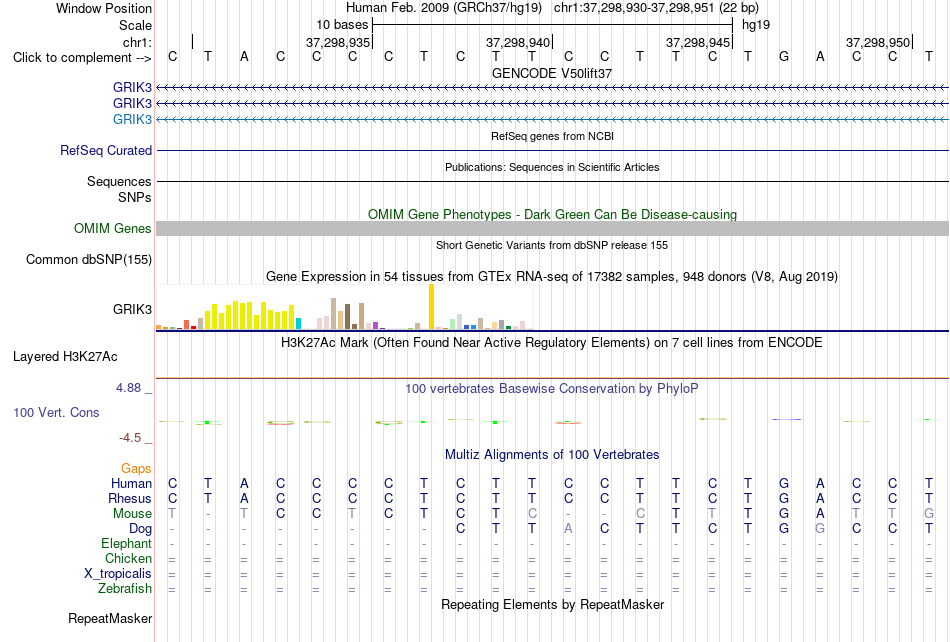Click the orange Gaps label
The width and height of the screenshot is (950, 642).
point(136,468)
